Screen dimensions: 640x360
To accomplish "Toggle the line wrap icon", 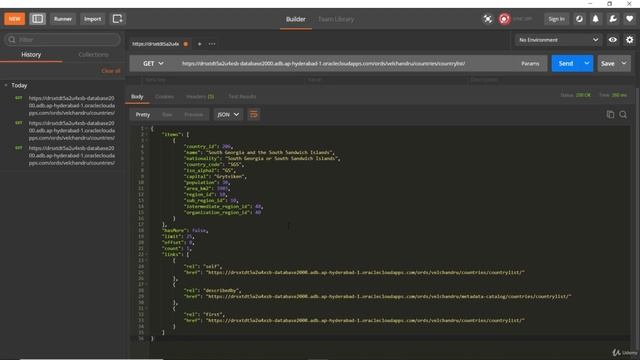I will tap(253, 115).
